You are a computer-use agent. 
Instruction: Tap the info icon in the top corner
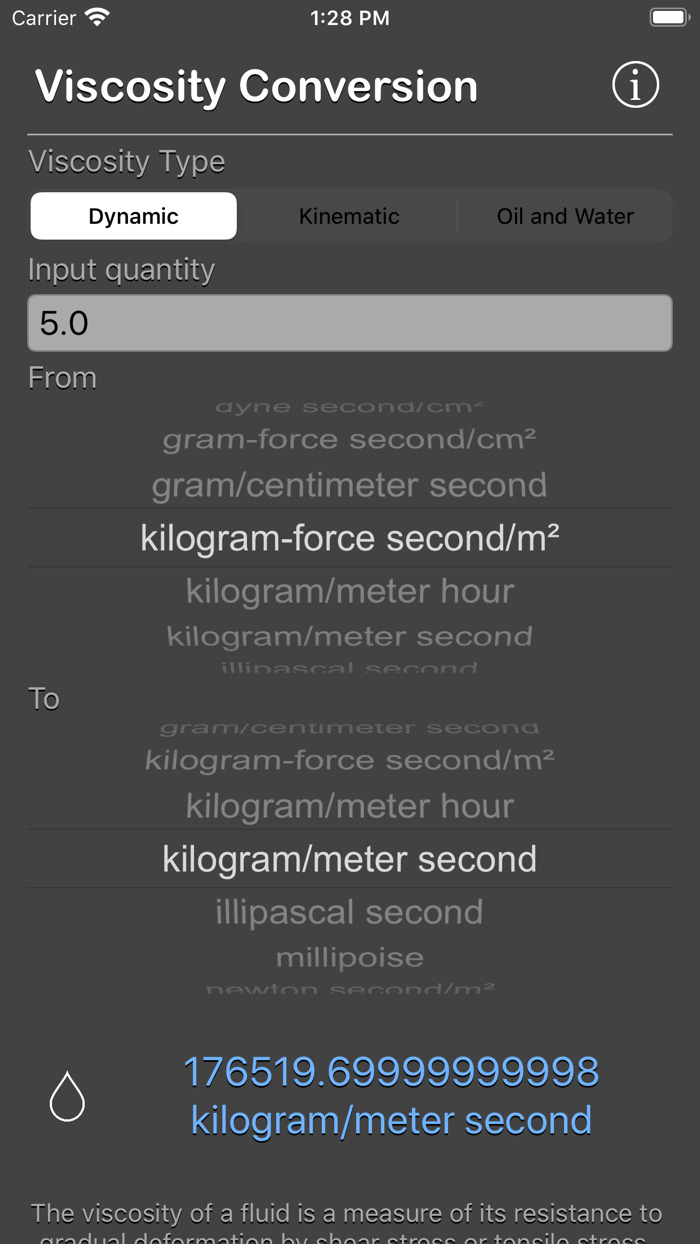coord(635,85)
